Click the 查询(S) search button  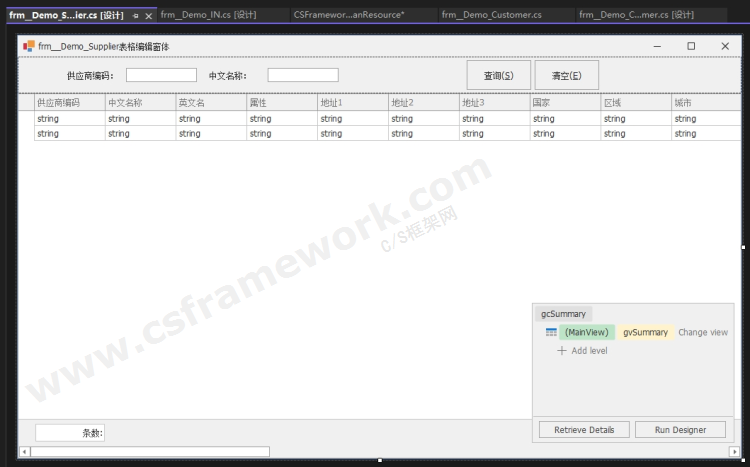(498, 76)
